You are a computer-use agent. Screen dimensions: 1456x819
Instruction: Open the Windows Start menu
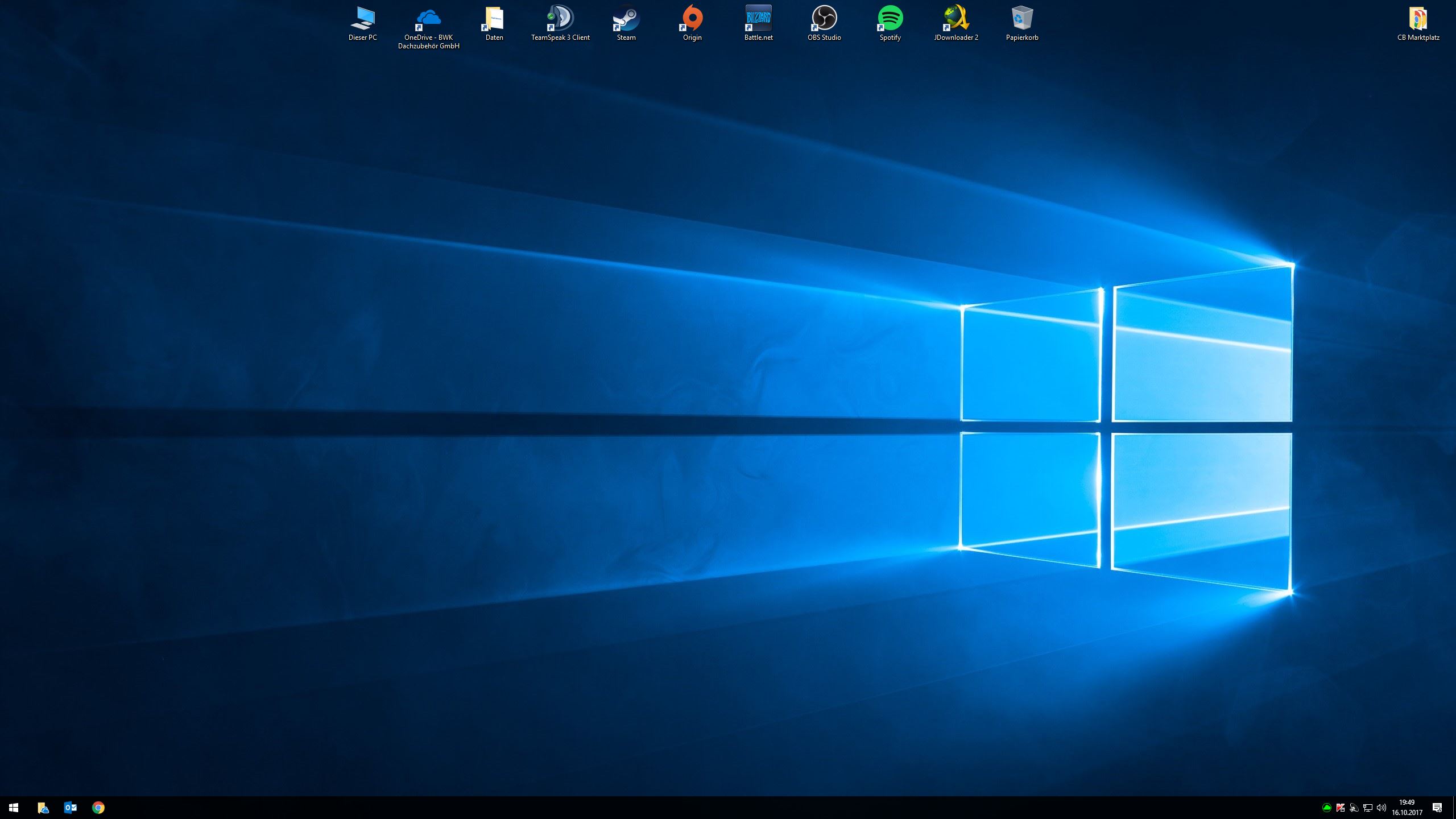pos(14,808)
